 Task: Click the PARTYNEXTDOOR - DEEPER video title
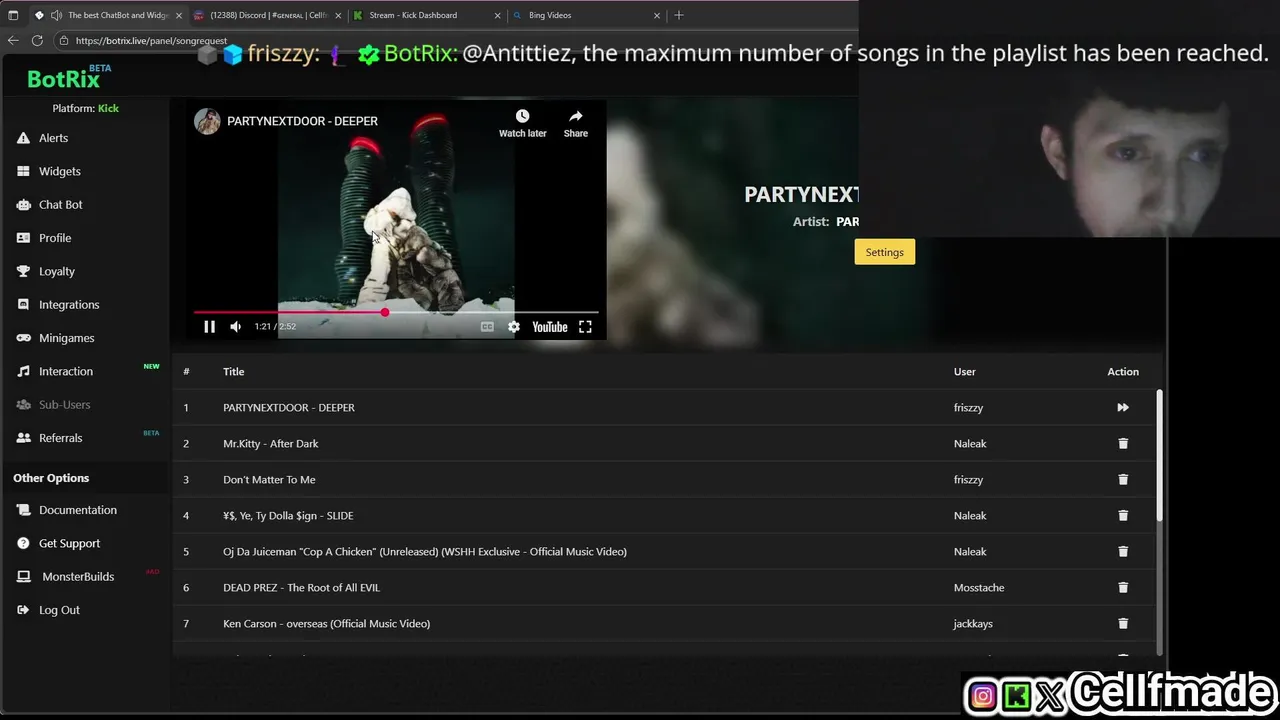click(302, 121)
